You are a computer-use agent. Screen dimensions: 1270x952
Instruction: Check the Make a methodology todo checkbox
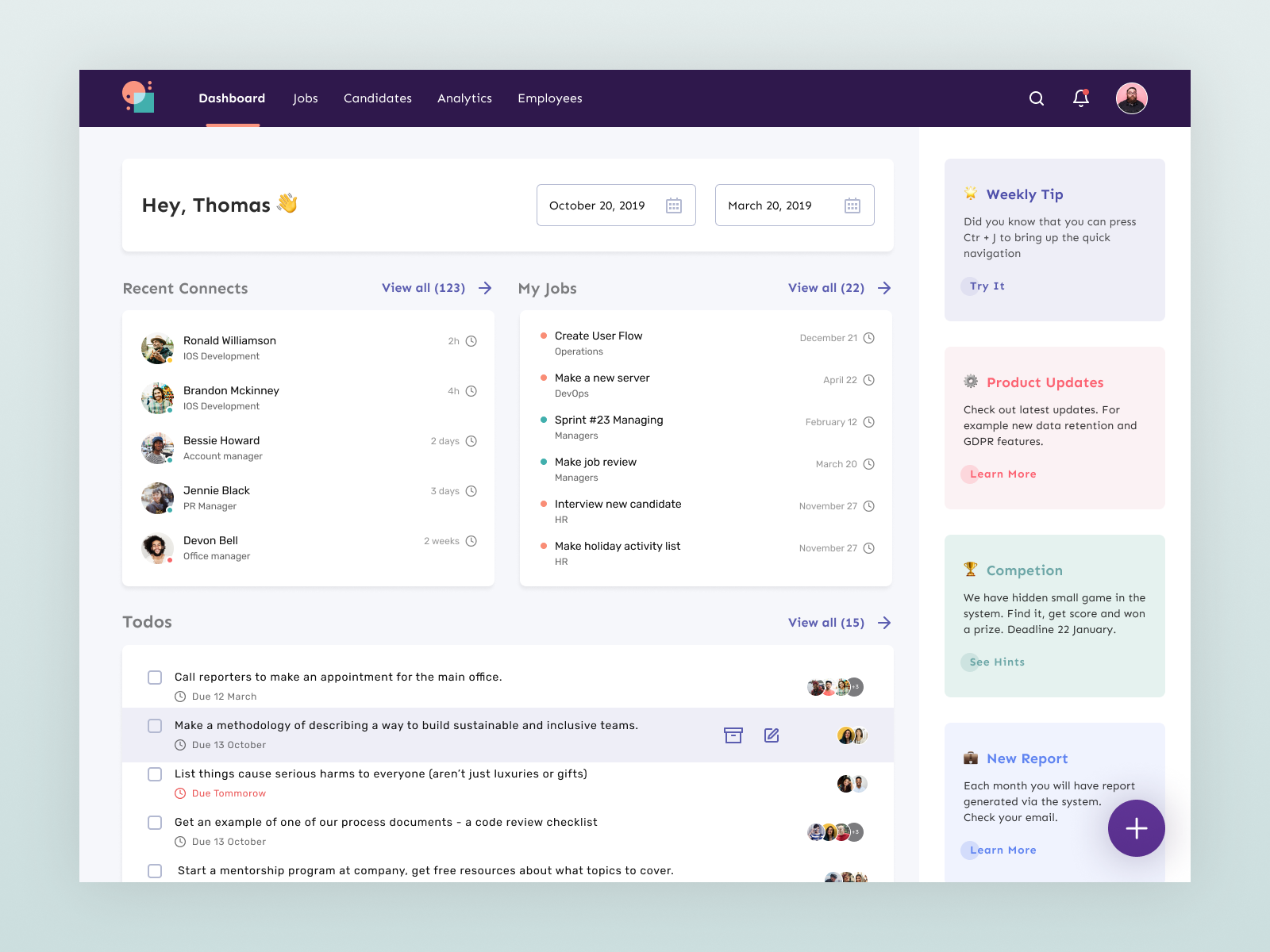click(155, 726)
